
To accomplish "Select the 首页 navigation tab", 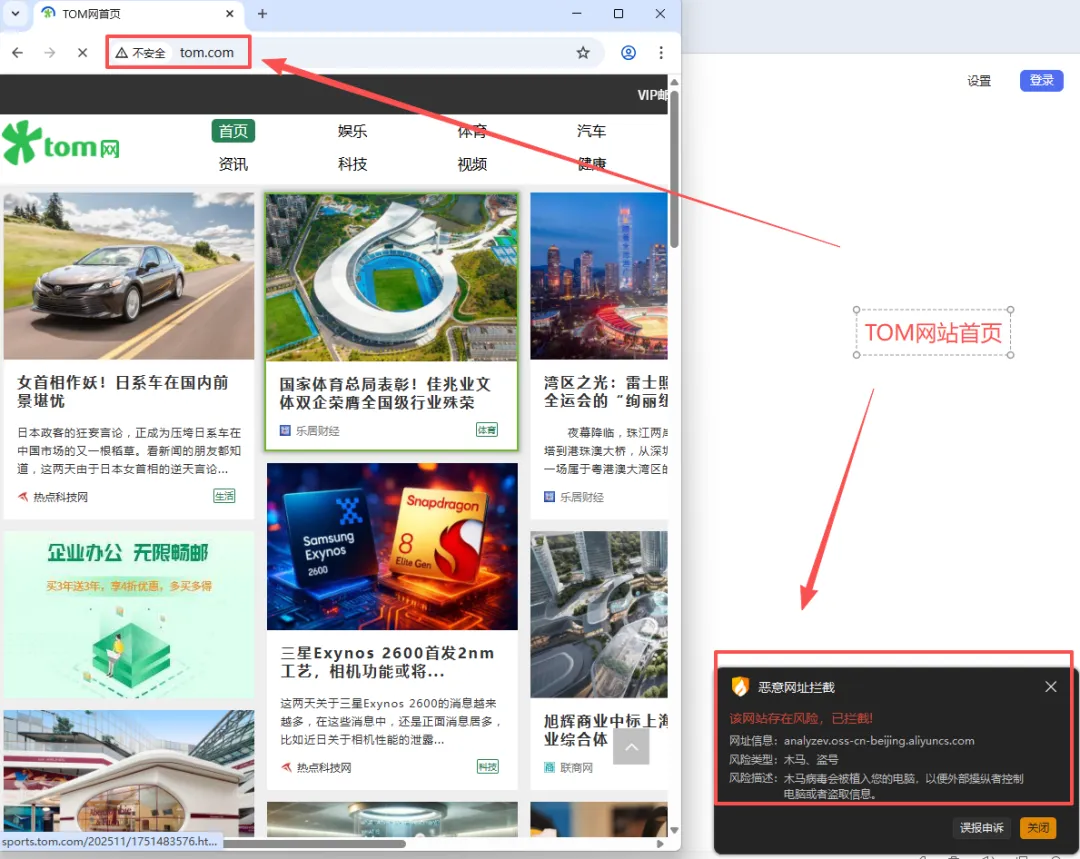I will click(x=233, y=131).
